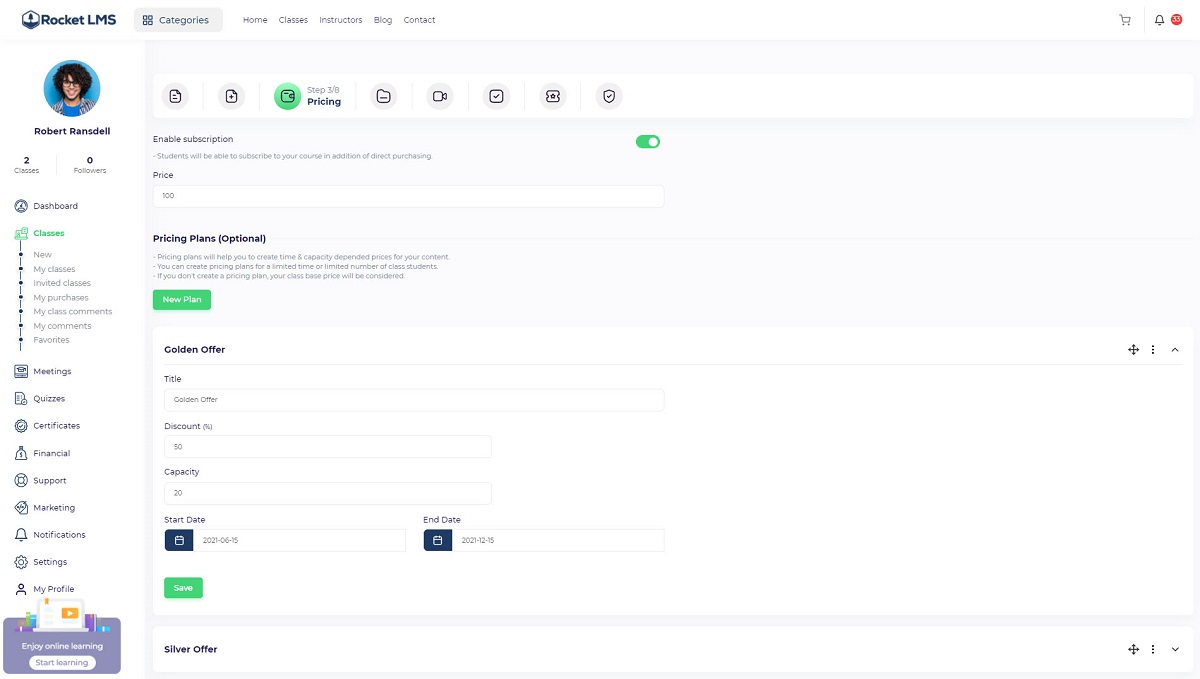Image resolution: width=1200 pixels, height=679 pixels.
Task: Click the Start learning link
Action: coord(62,663)
